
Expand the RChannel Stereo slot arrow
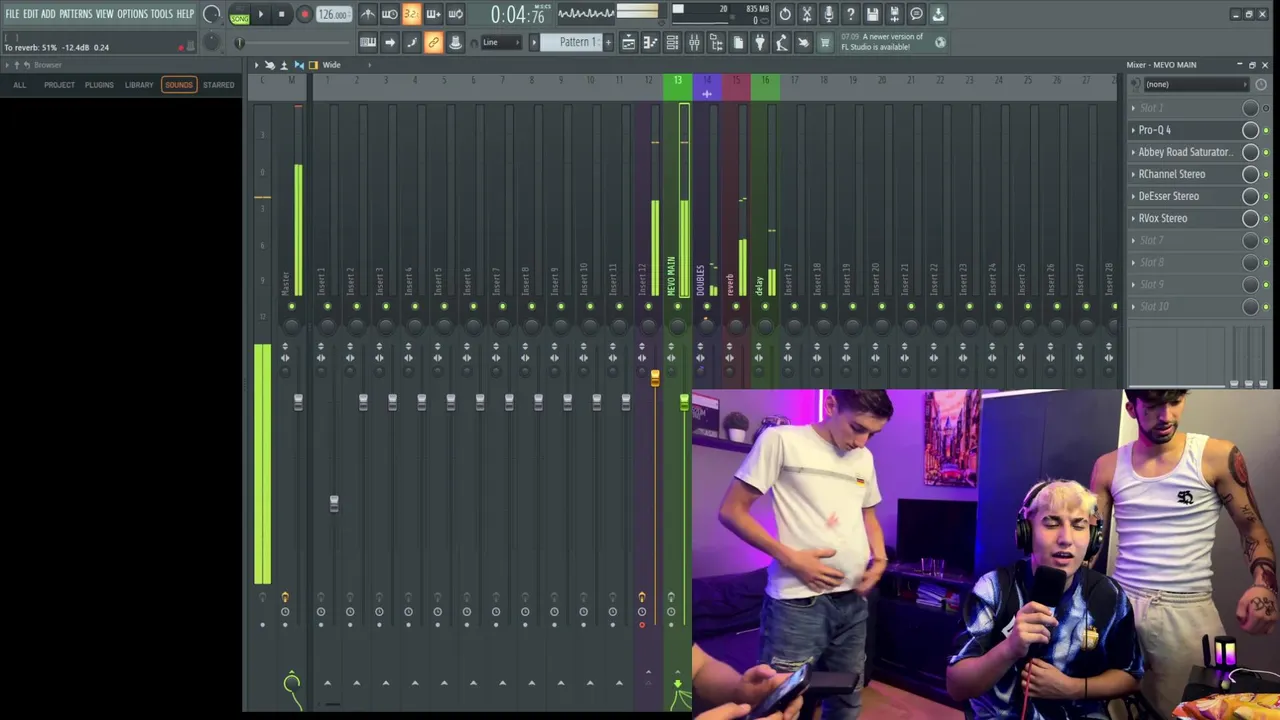pos(1133,174)
